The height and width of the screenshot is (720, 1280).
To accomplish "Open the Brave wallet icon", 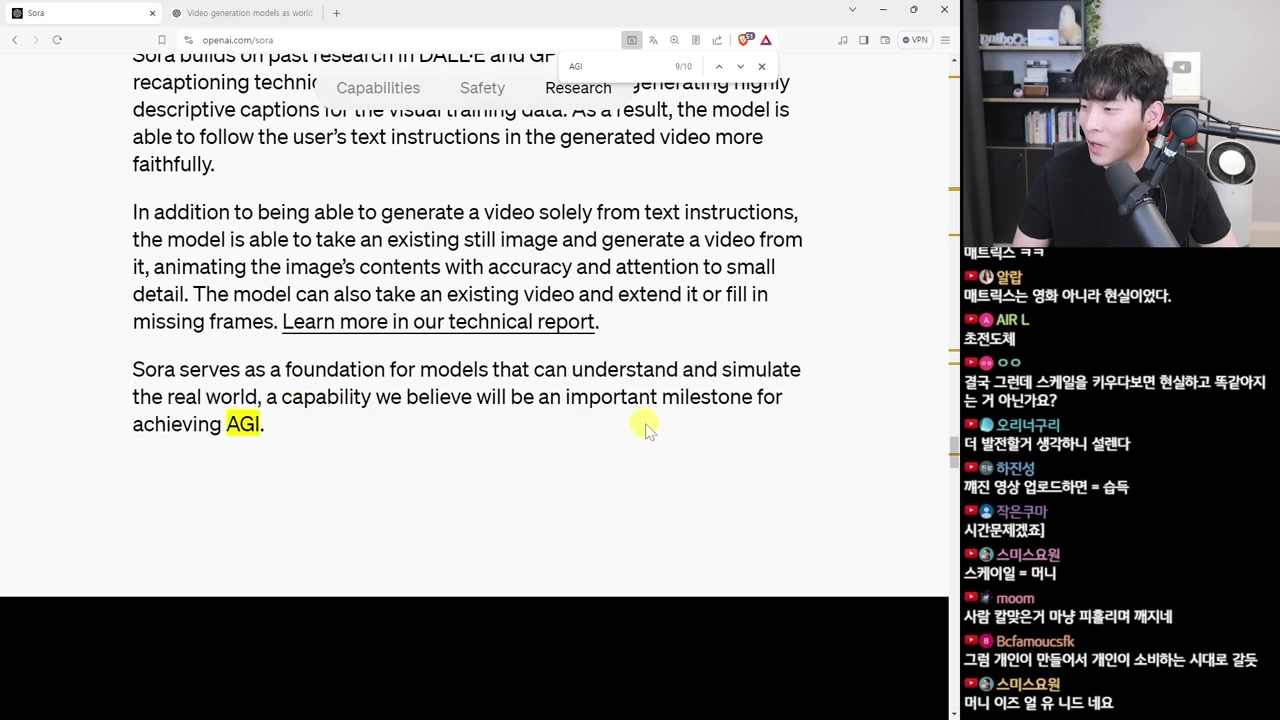I will 885,40.
